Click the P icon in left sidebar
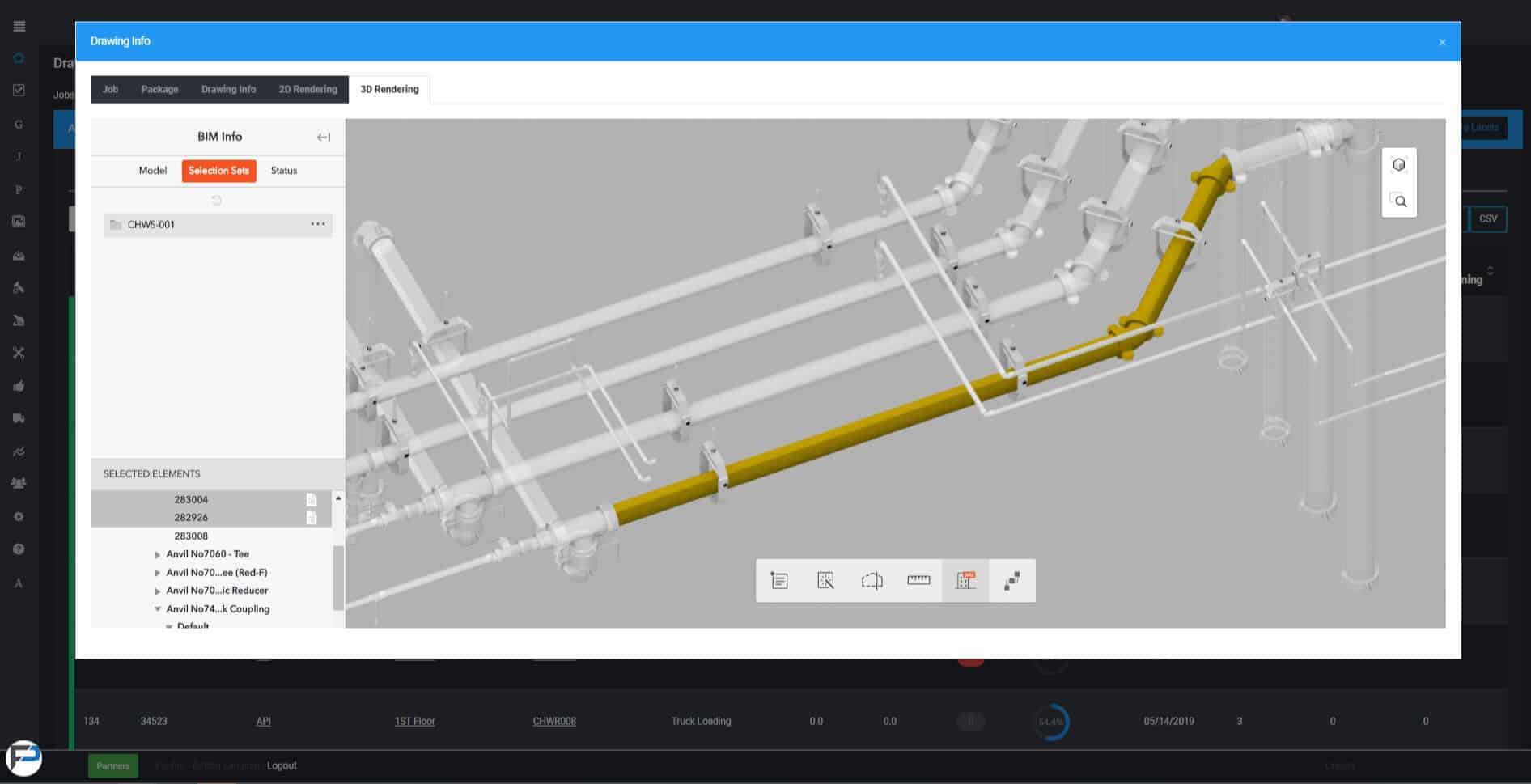 [x=19, y=190]
